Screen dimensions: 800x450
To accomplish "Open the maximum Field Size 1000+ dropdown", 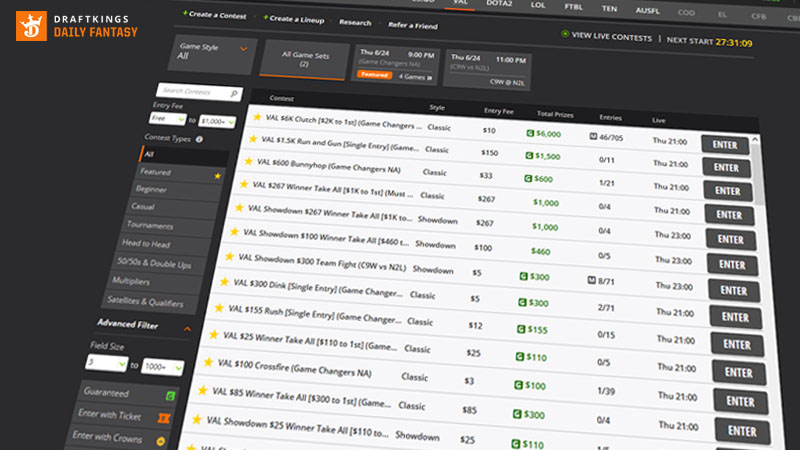I will [x=162, y=367].
